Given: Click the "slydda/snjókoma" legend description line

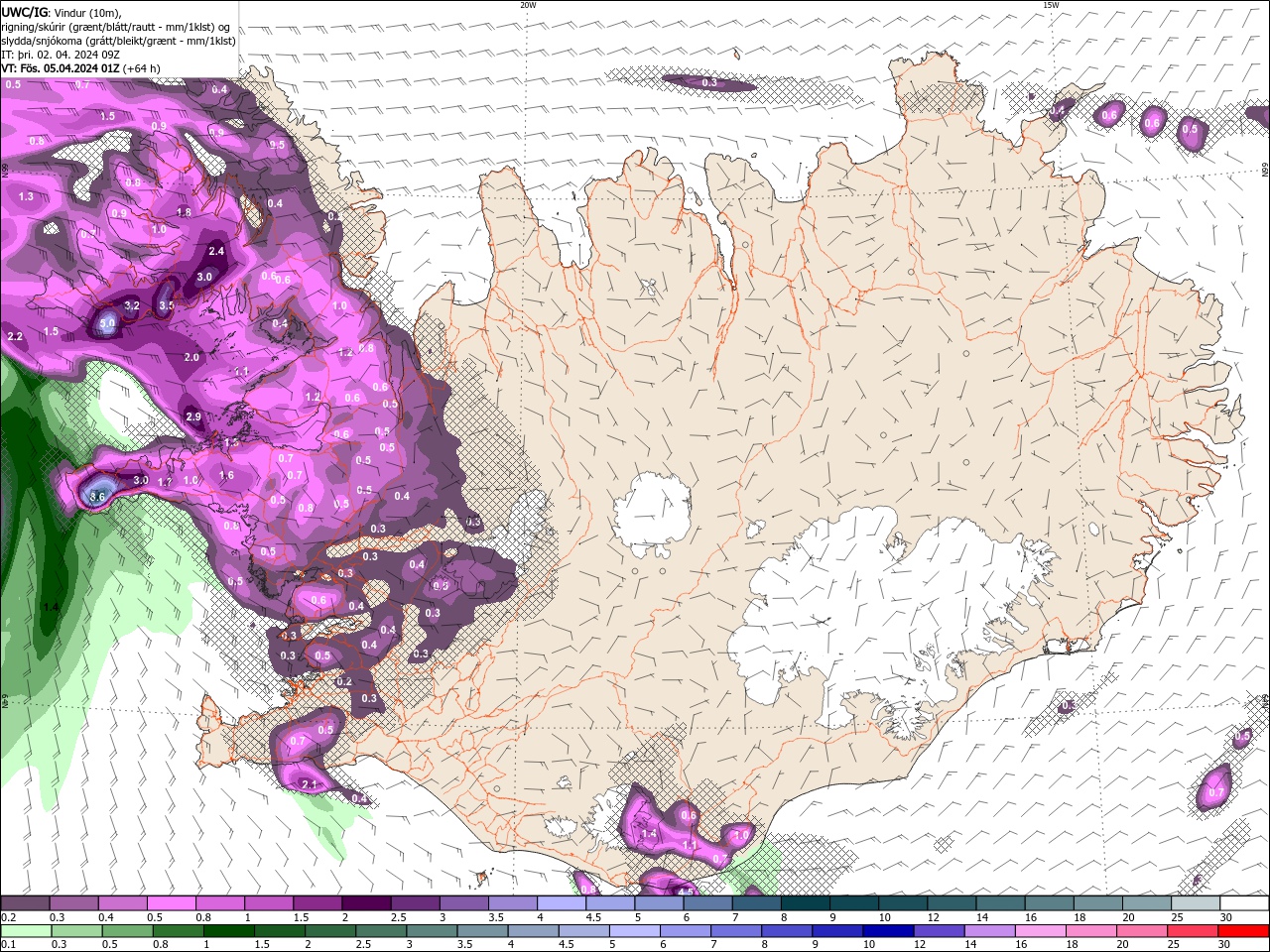Looking at the screenshot, I should tap(118, 41).
